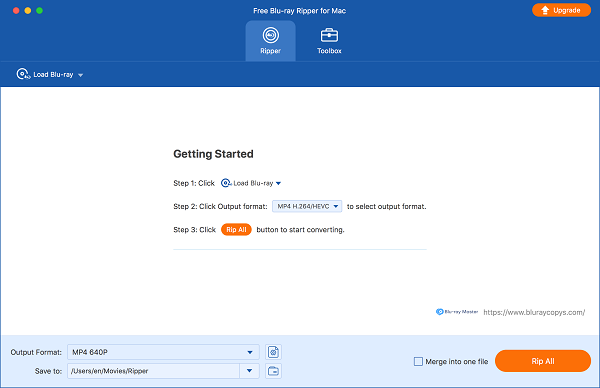Open Load Blu-ray arrow in Step 1

278,183
